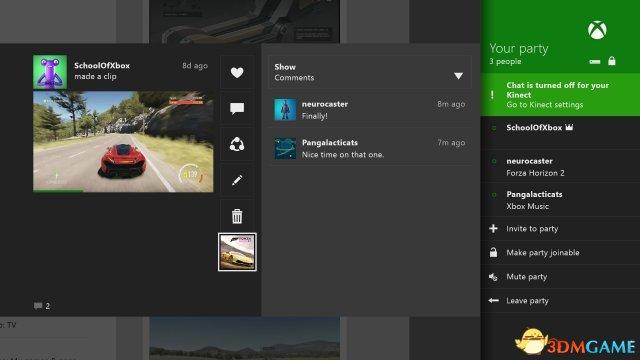
Task: Open neurocaster's avatar in comments
Action: click(285, 109)
